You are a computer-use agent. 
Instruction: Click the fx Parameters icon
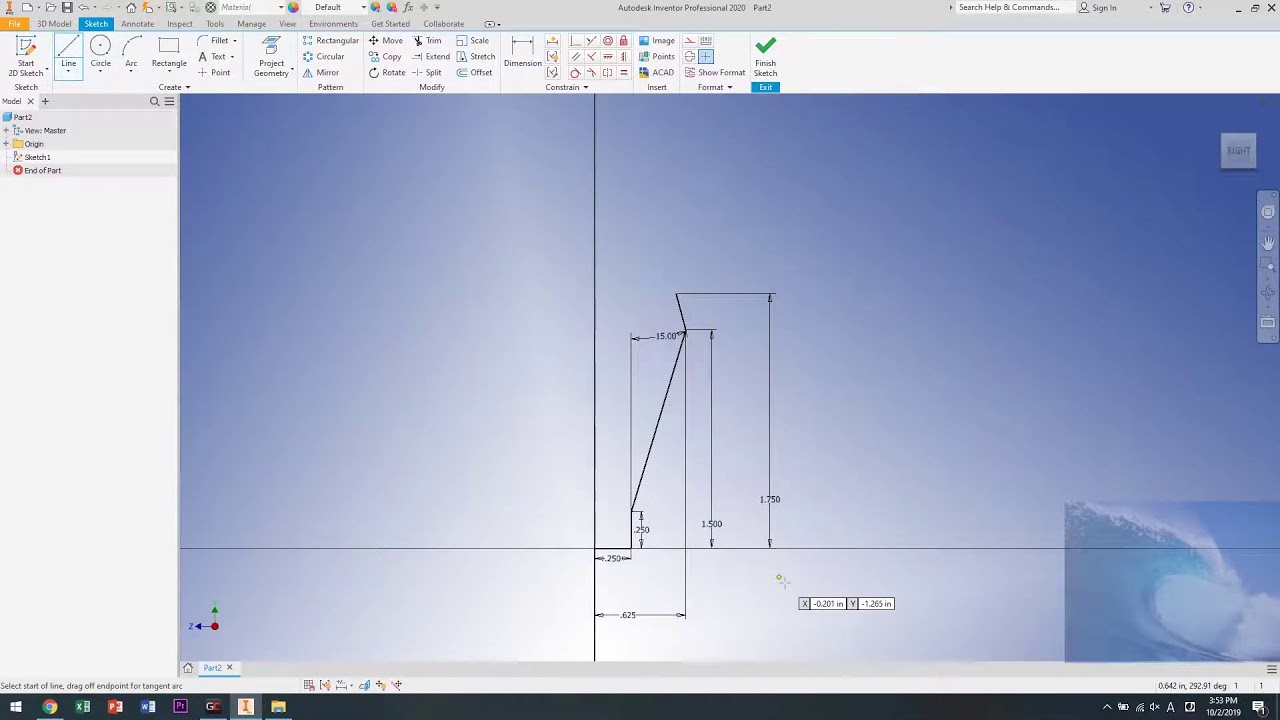(x=407, y=7)
